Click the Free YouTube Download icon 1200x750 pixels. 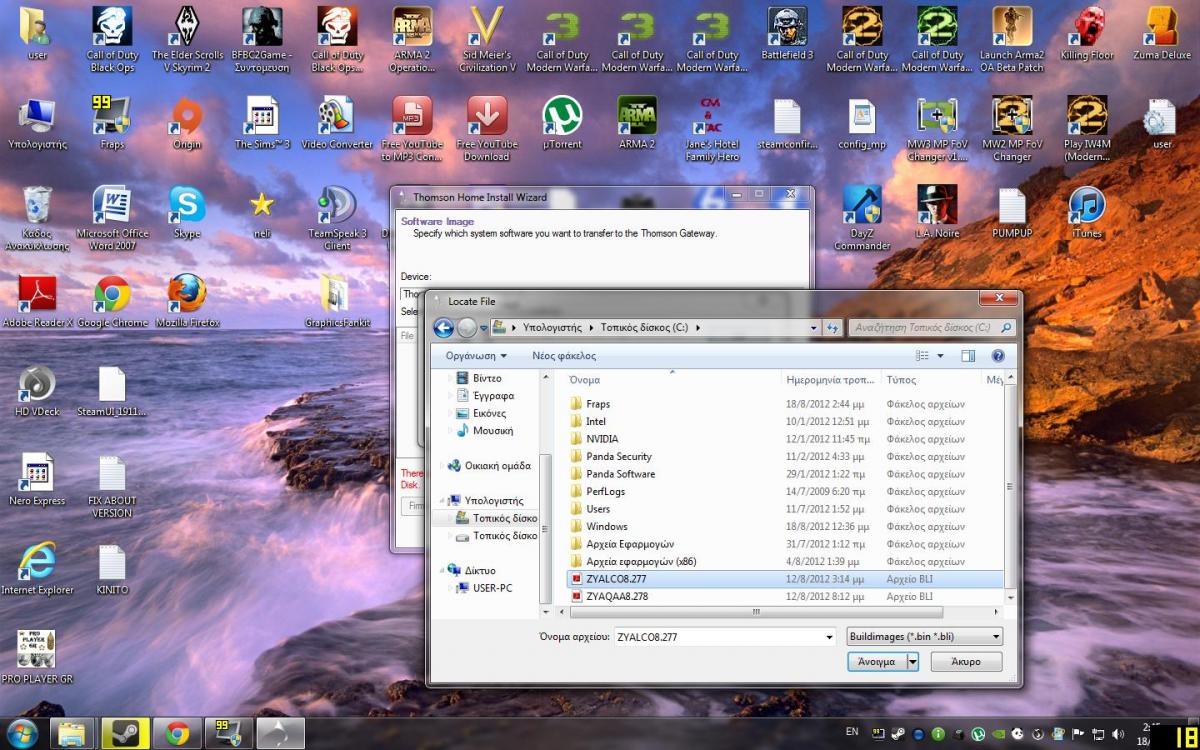pyautogui.click(x=487, y=129)
